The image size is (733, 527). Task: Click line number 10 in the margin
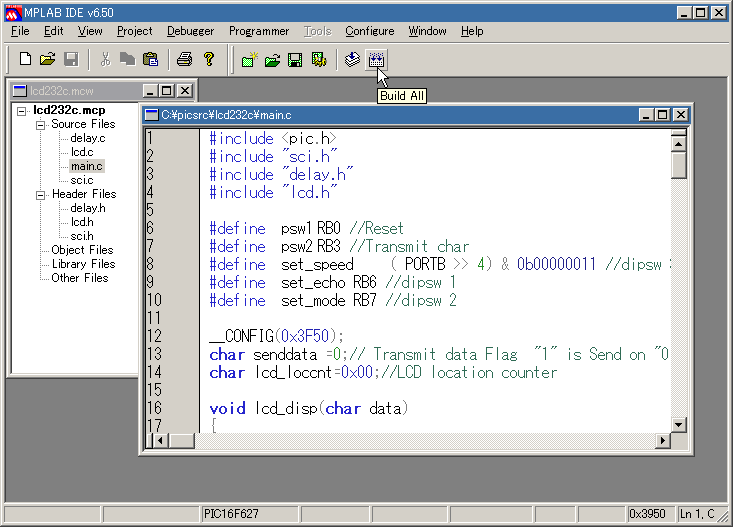(x=154, y=300)
